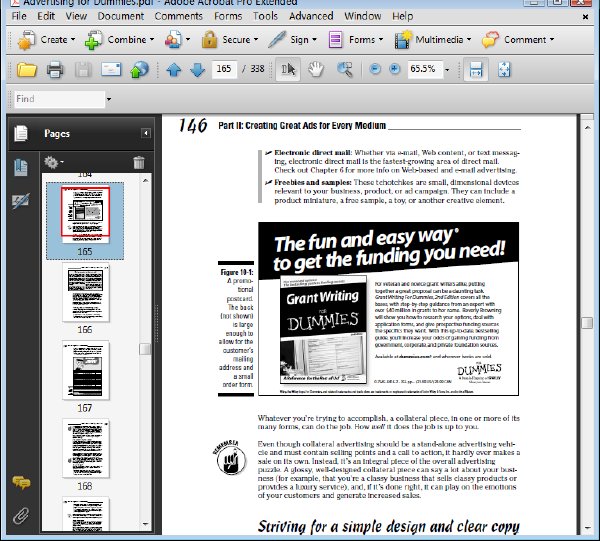Open the Combine dropdown
600x541 pixels.
point(119,40)
